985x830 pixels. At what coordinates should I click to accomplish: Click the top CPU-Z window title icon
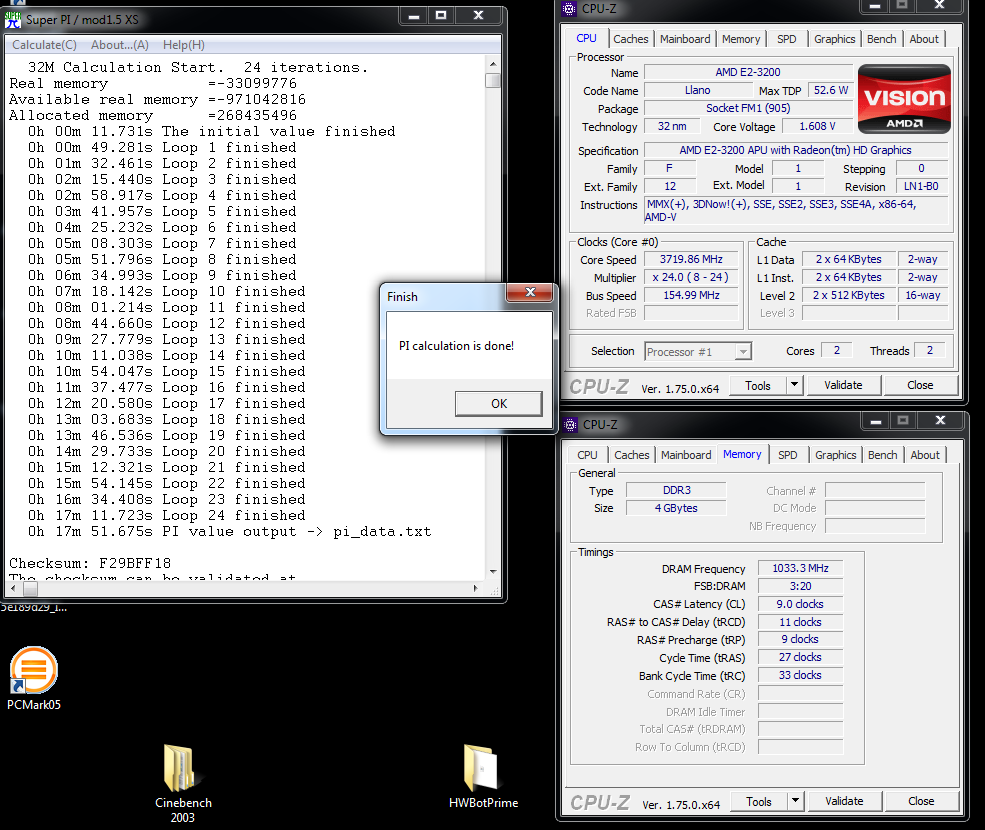coord(569,8)
